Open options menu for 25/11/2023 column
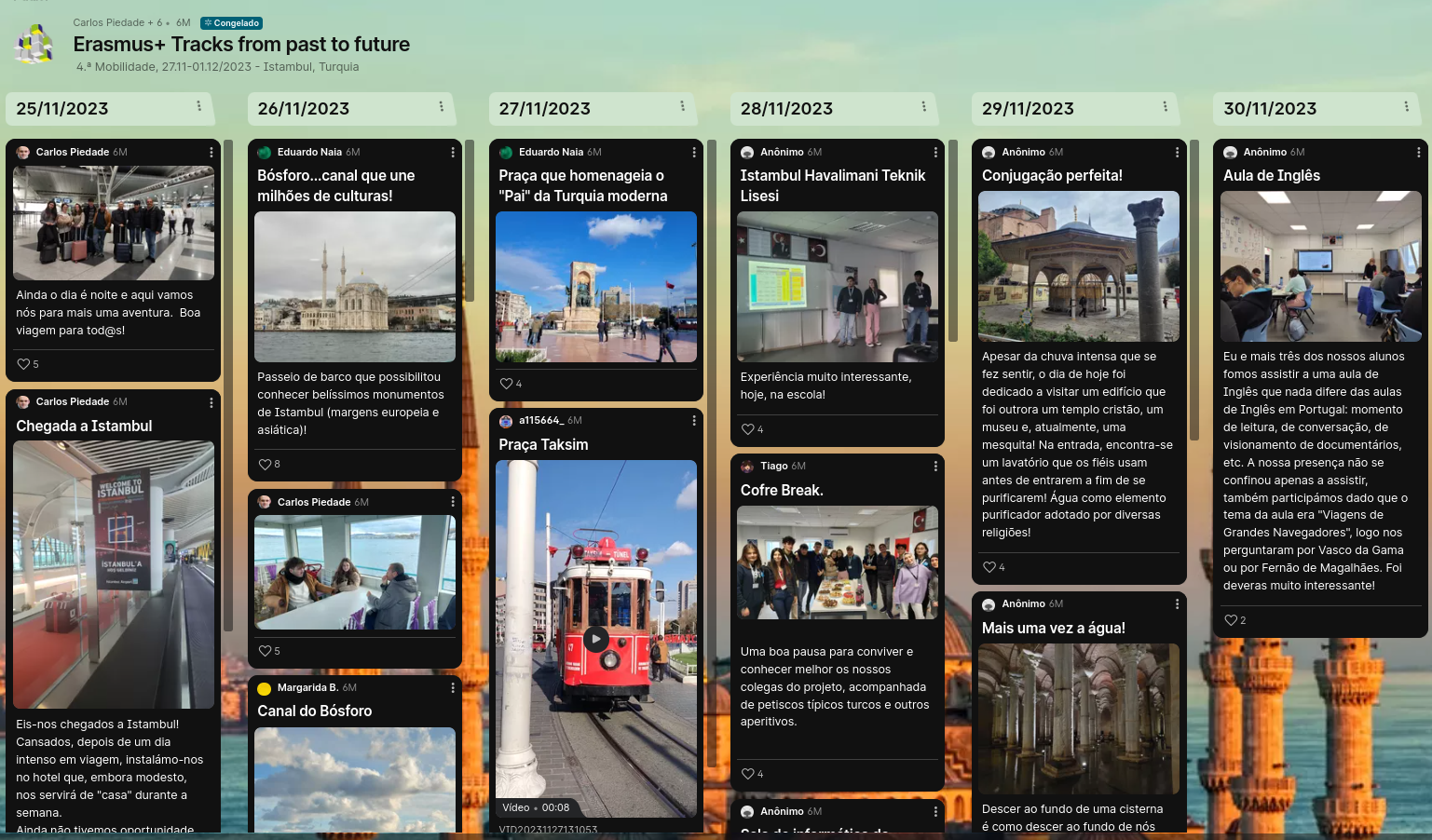The height and width of the screenshot is (840, 1432). point(198,106)
